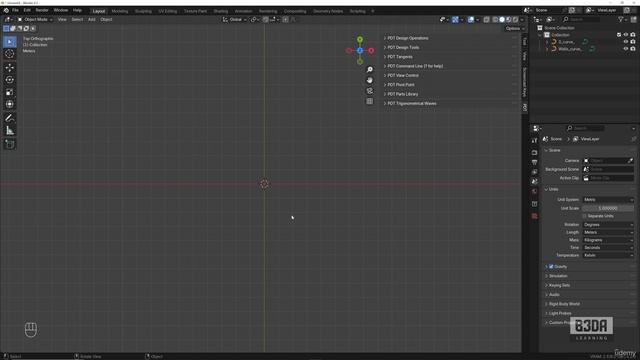Select the Move tool
This screenshot has width=640, height=360.
10,68
